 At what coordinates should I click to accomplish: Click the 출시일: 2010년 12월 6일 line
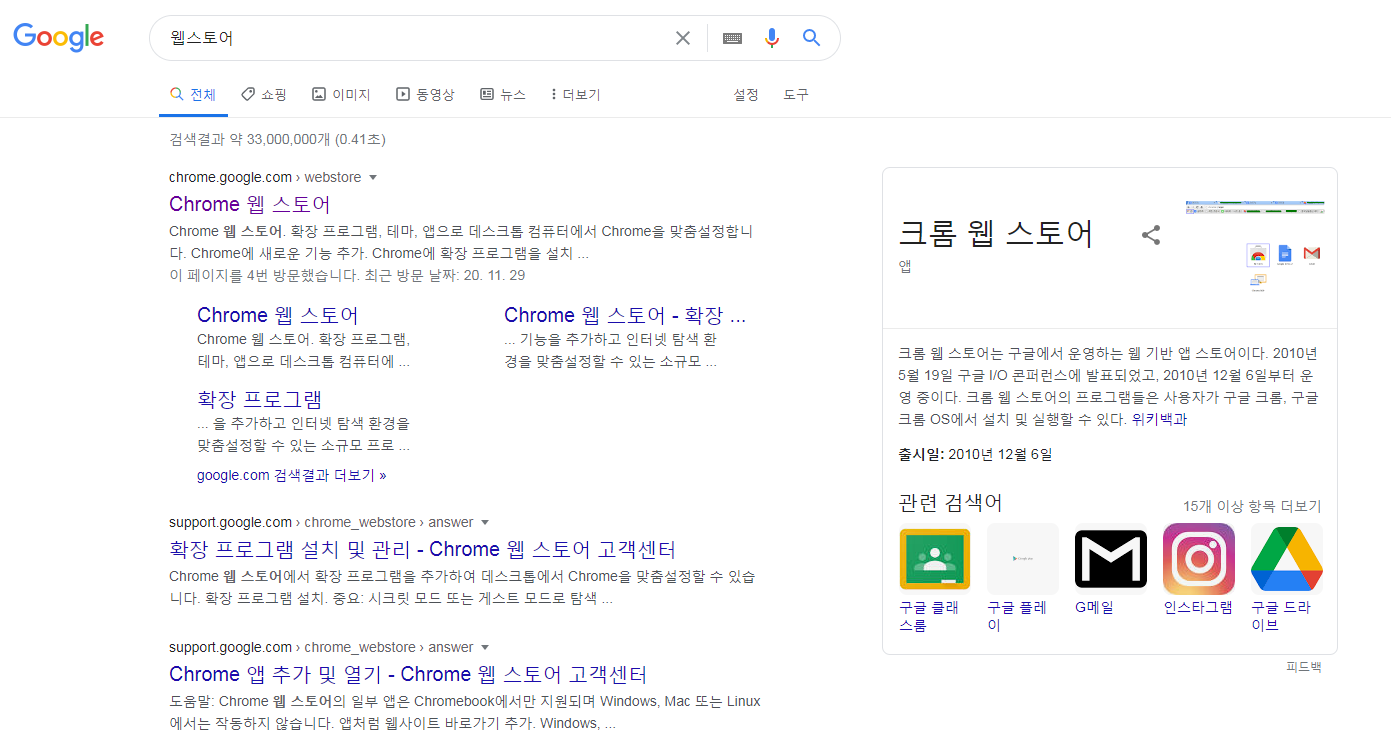[976, 454]
